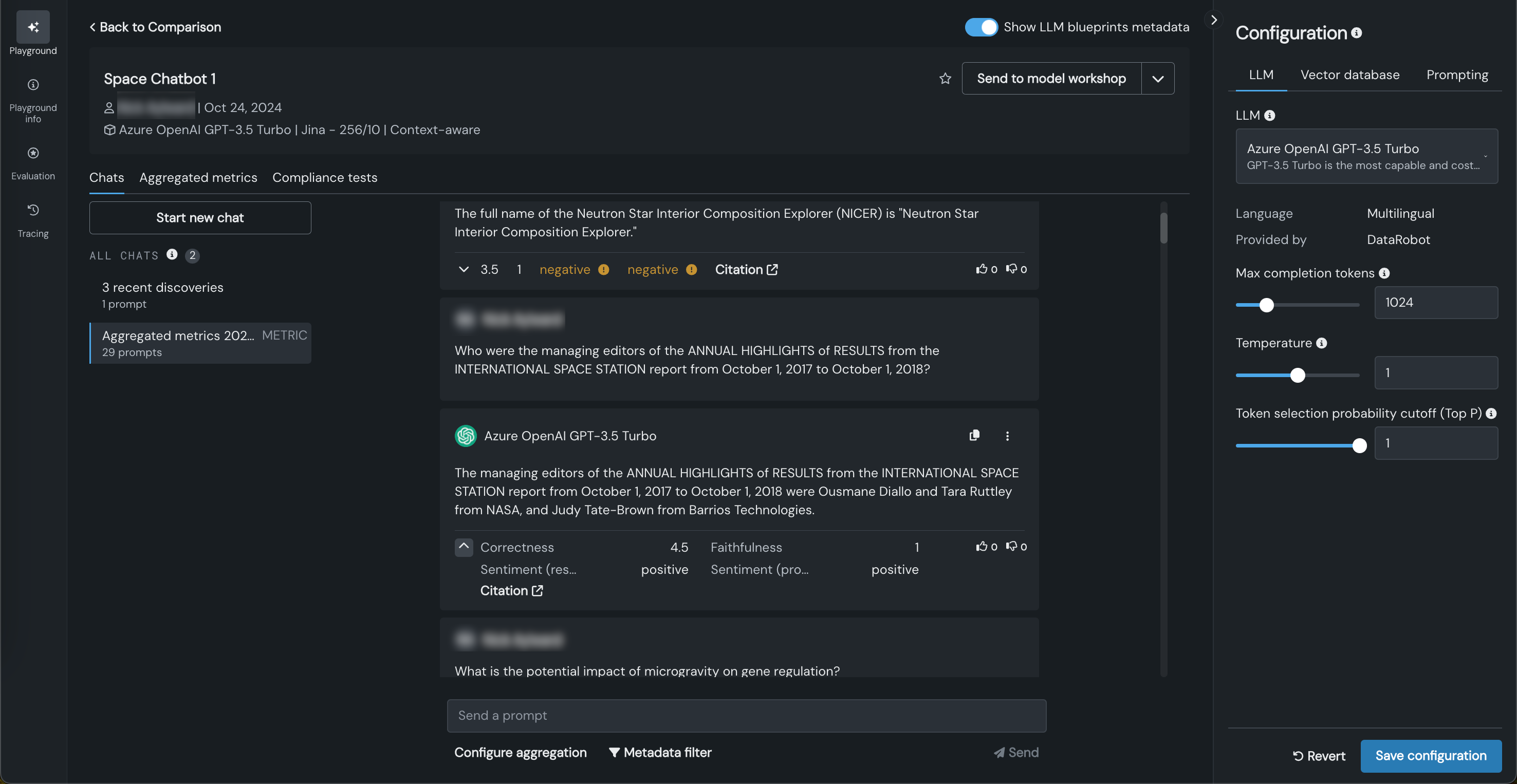Switch to Aggregated metrics tab

(x=198, y=177)
